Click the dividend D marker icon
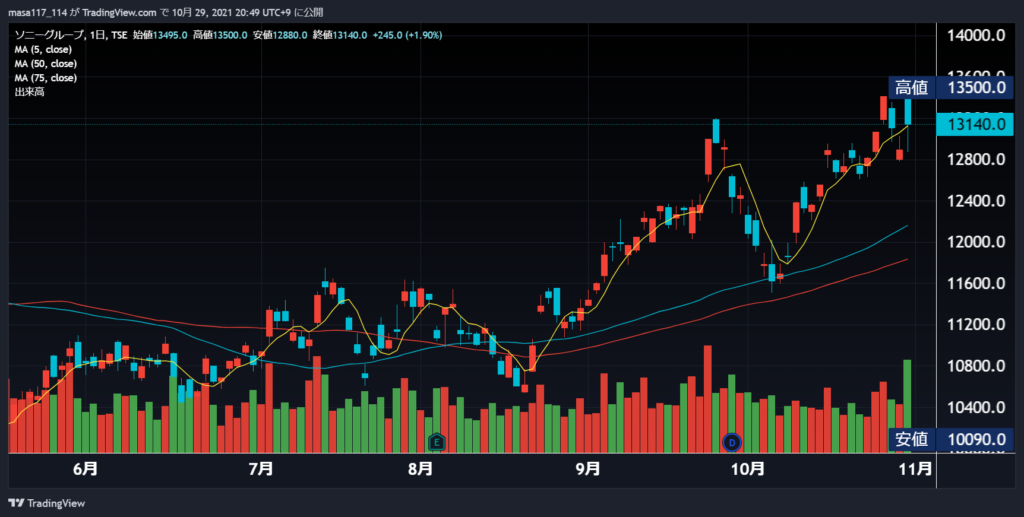Image resolution: width=1024 pixels, height=517 pixels. pyautogui.click(x=731, y=443)
